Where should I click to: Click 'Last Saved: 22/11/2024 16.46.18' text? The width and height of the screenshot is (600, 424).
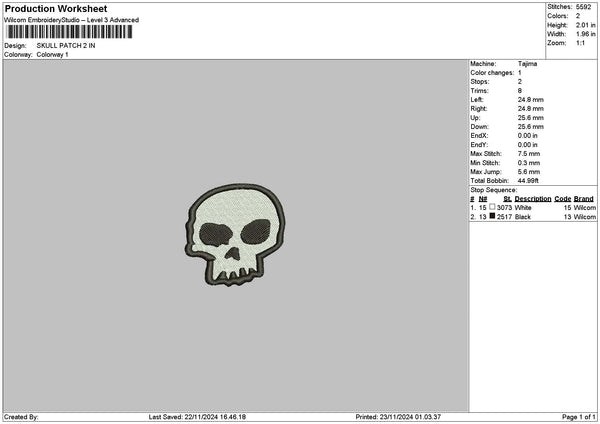pyautogui.click(x=197, y=417)
